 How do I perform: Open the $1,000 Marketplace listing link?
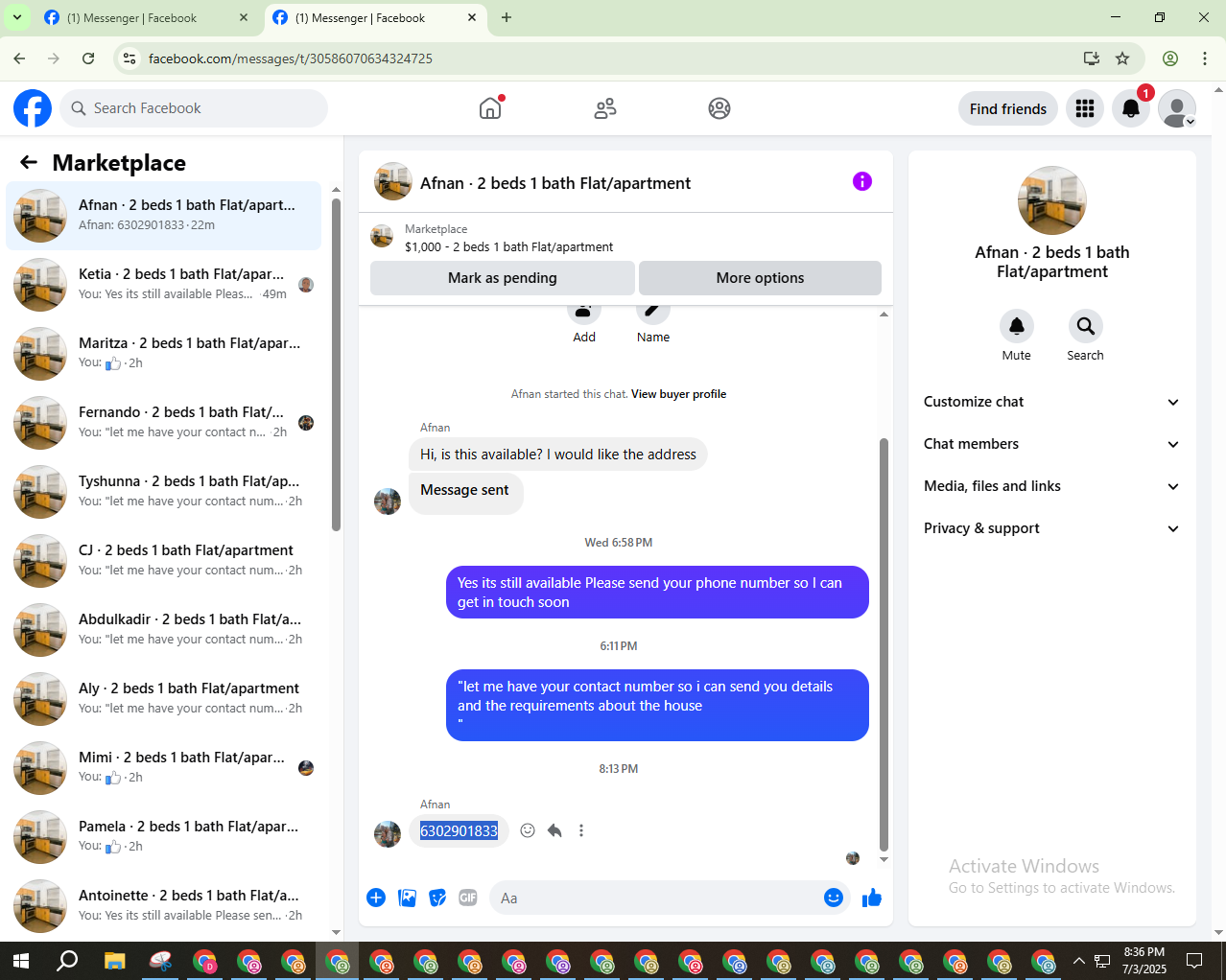pos(508,246)
